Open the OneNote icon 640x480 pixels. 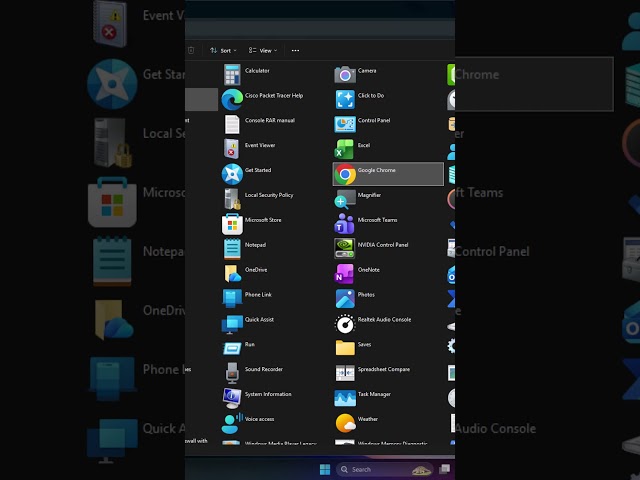pos(344,273)
